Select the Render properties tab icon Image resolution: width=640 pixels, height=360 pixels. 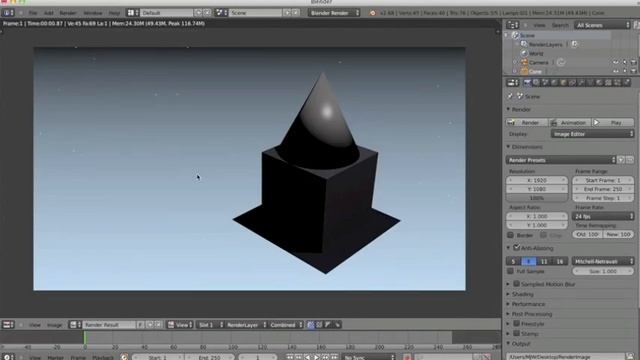(x=527, y=83)
